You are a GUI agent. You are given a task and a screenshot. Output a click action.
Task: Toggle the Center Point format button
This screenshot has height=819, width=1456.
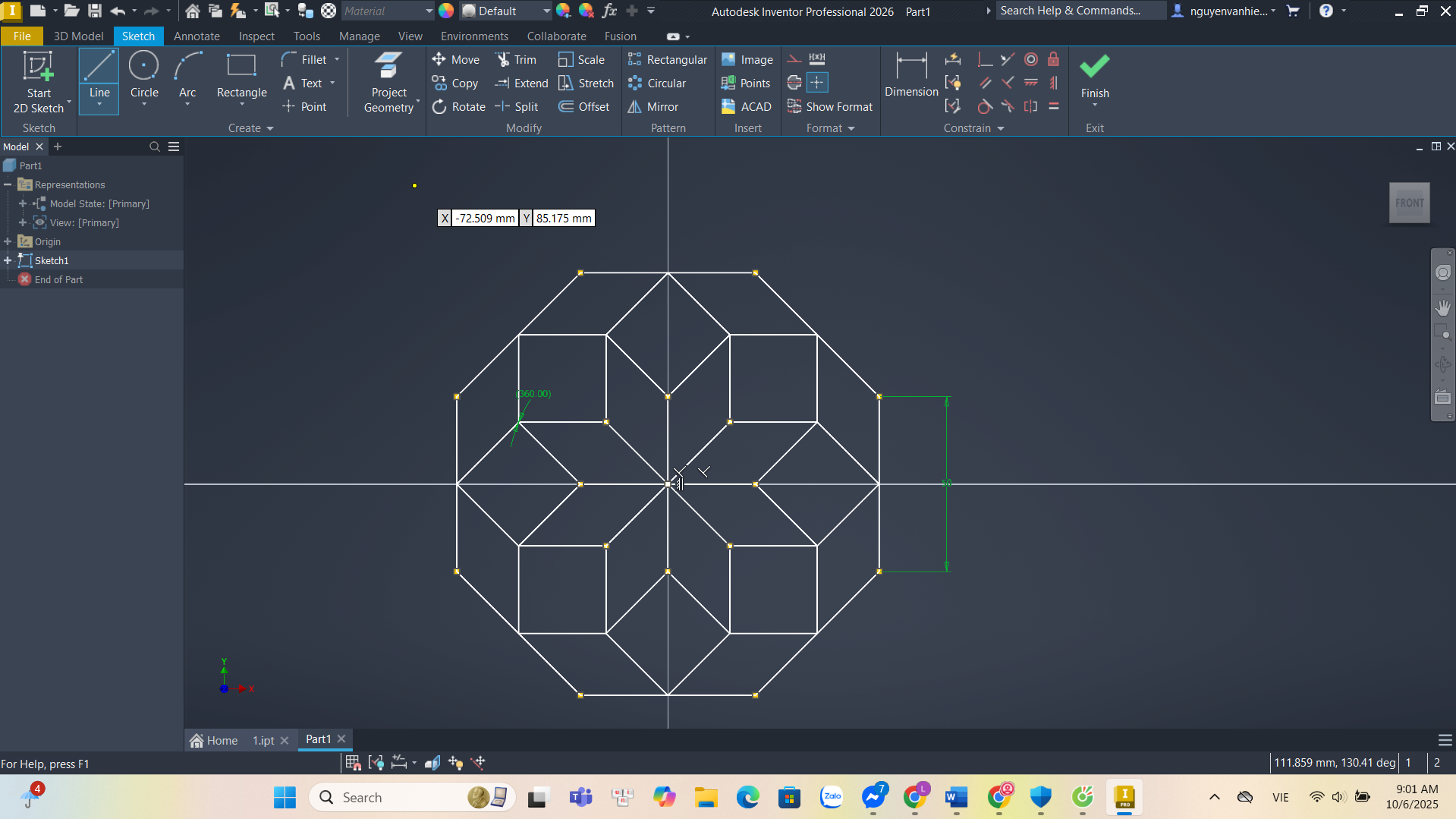(817, 83)
